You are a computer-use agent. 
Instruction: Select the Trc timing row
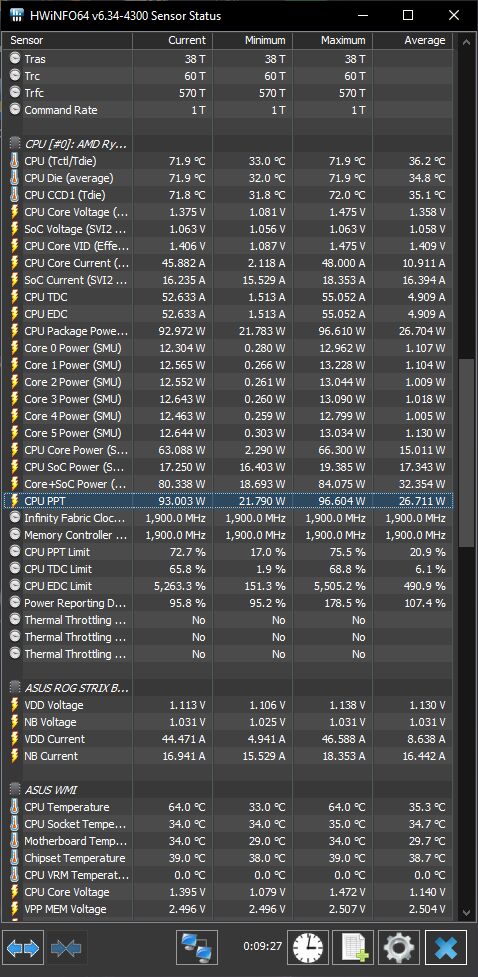pyautogui.click(x=228, y=76)
